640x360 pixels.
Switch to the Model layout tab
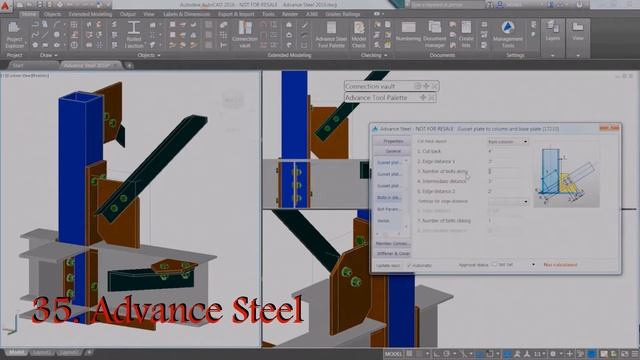[x=16, y=352]
